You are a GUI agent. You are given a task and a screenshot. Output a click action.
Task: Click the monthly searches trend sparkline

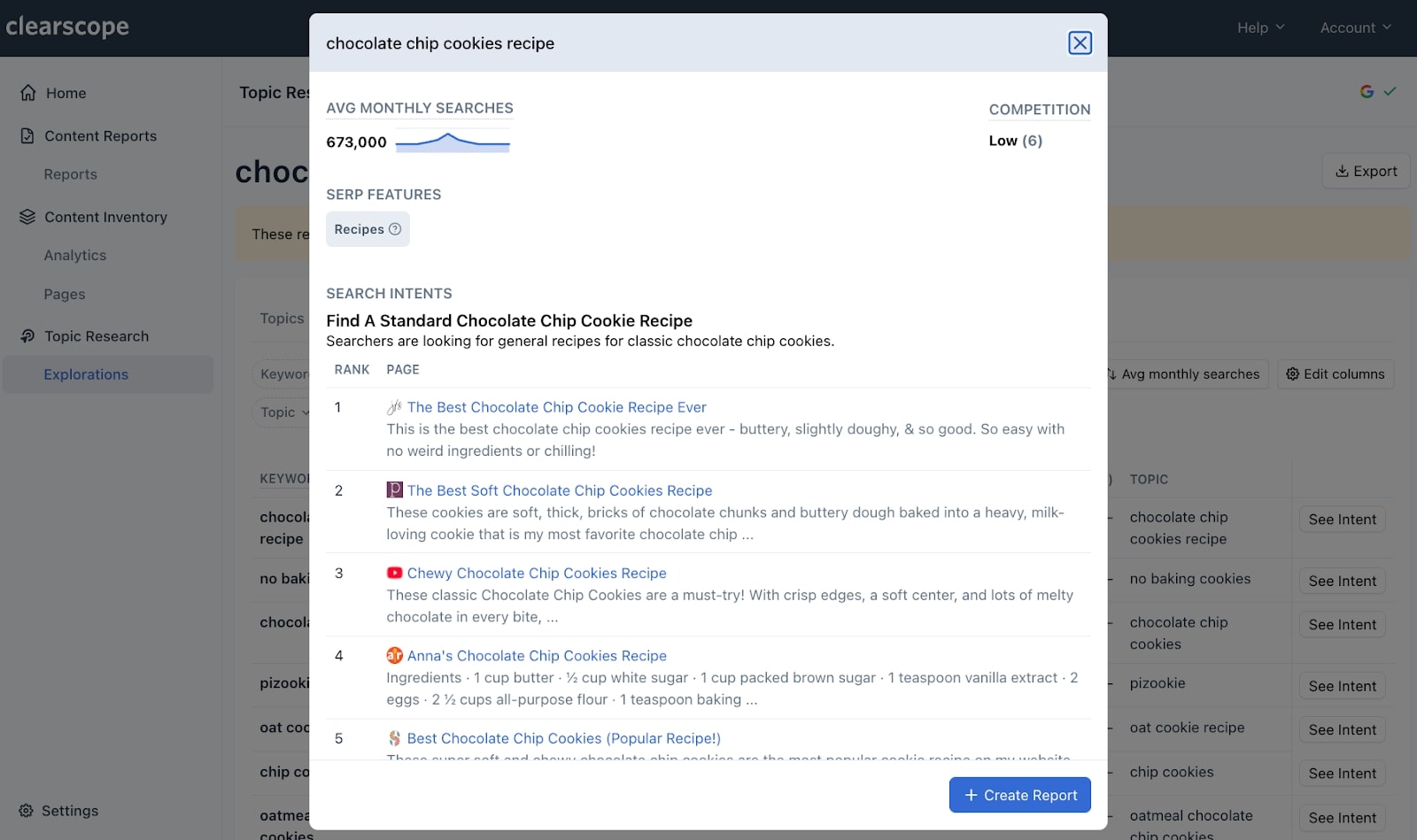(x=453, y=143)
